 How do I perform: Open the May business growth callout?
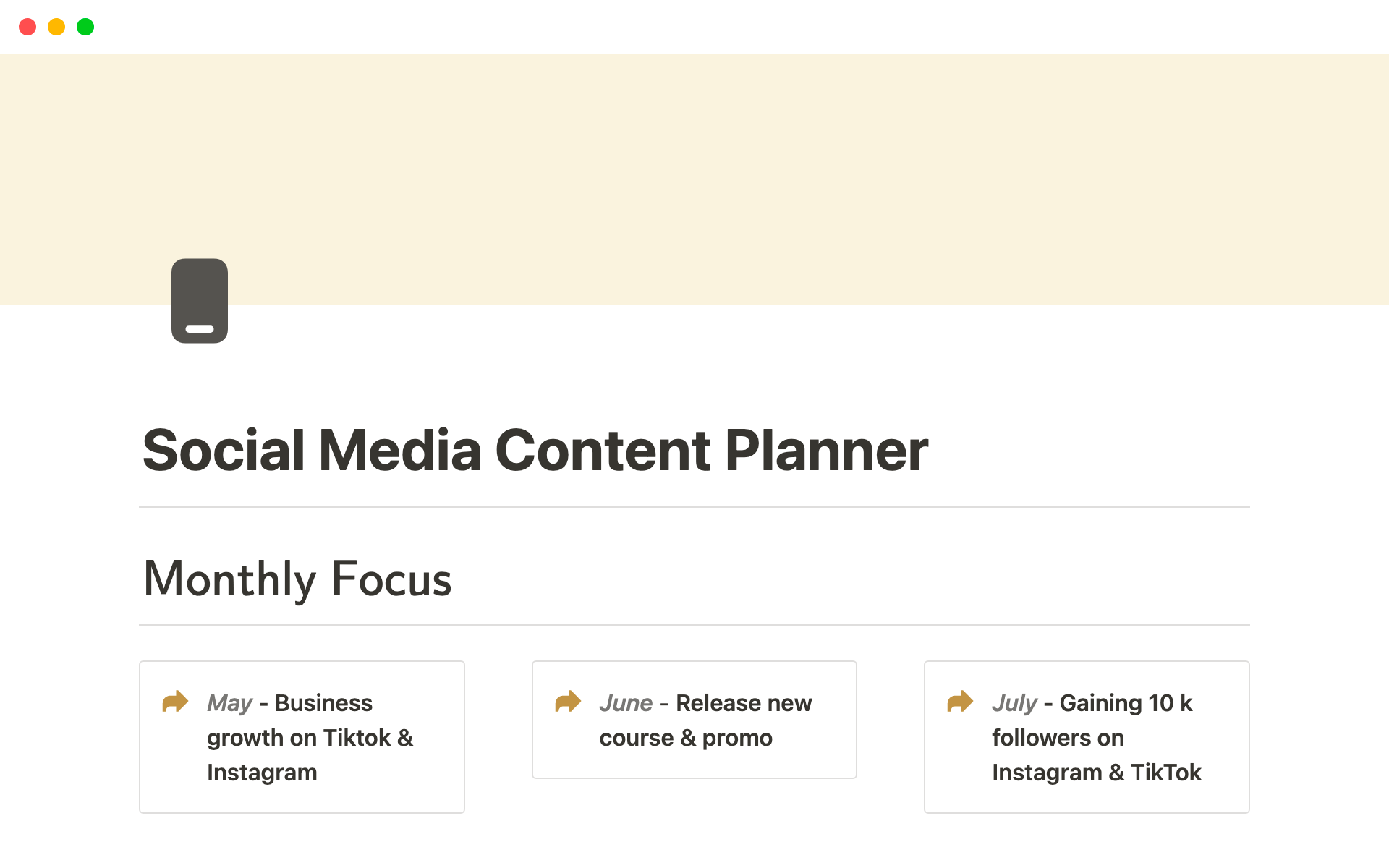click(x=302, y=737)
